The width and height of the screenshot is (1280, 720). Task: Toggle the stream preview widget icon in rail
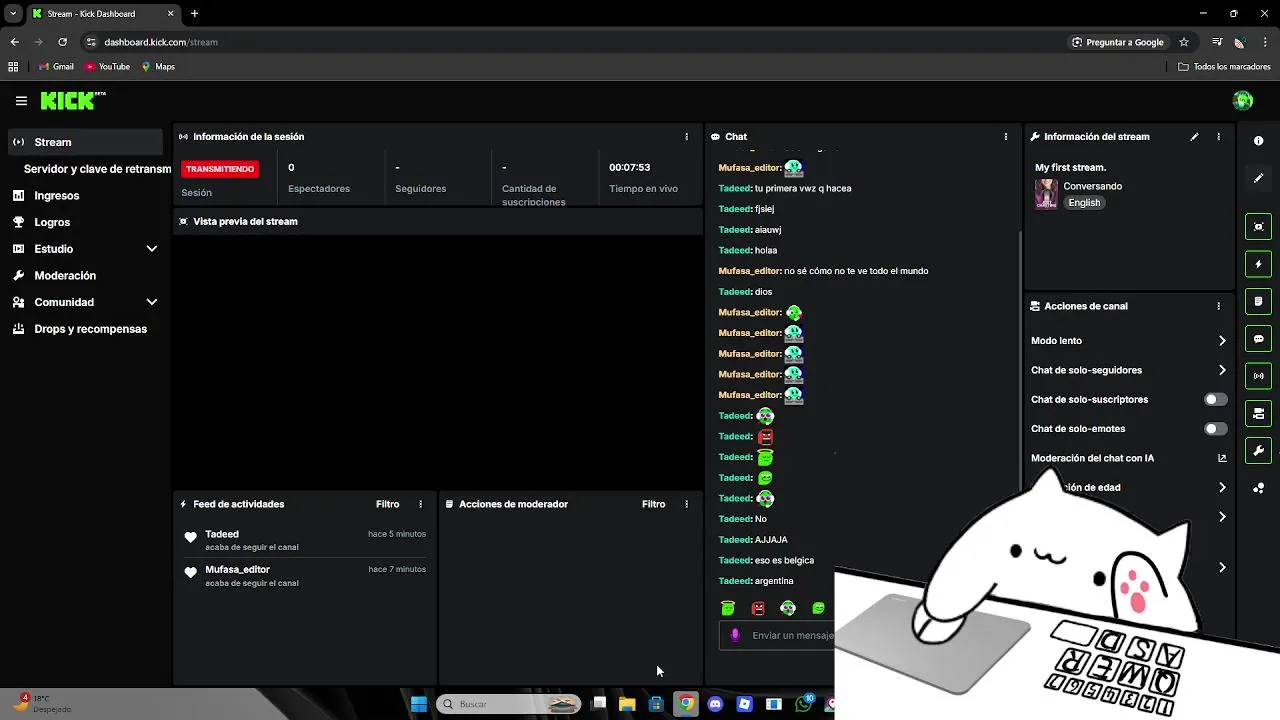(1258, 227)
